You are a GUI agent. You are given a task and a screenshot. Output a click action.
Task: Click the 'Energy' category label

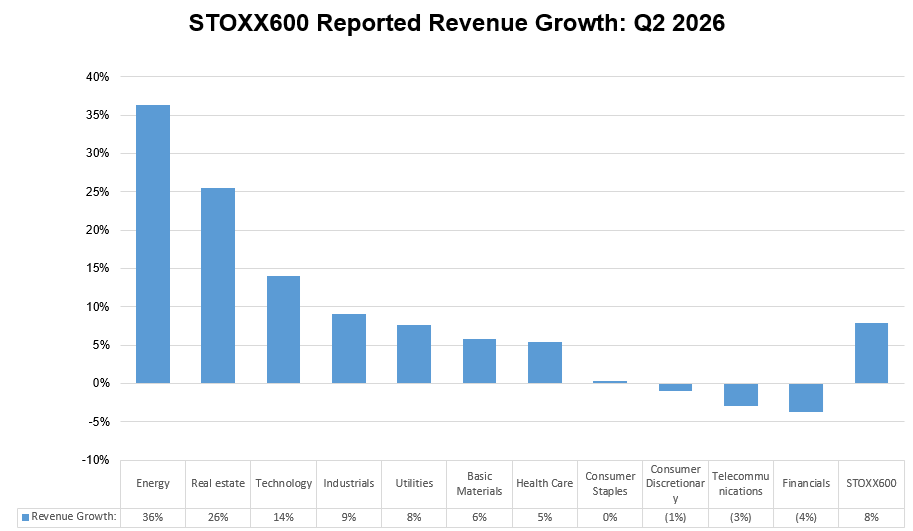click(x=153, y=483)
